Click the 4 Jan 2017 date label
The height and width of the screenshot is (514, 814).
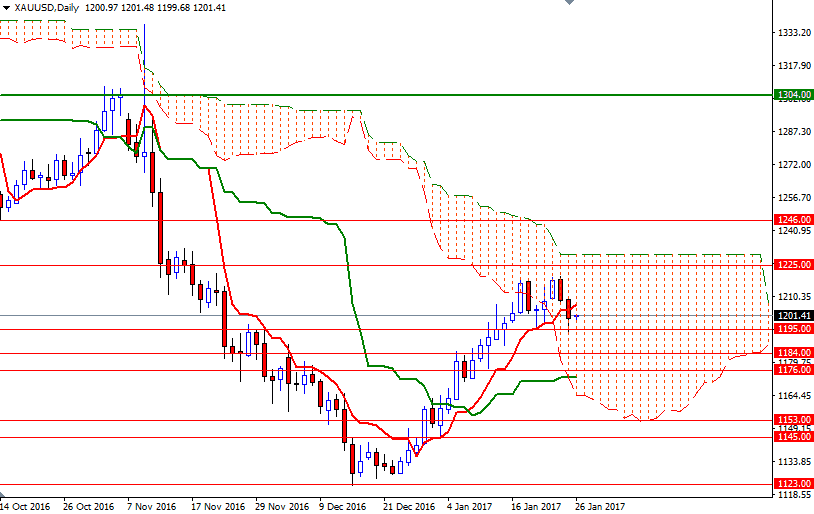[x=469, y=506]
